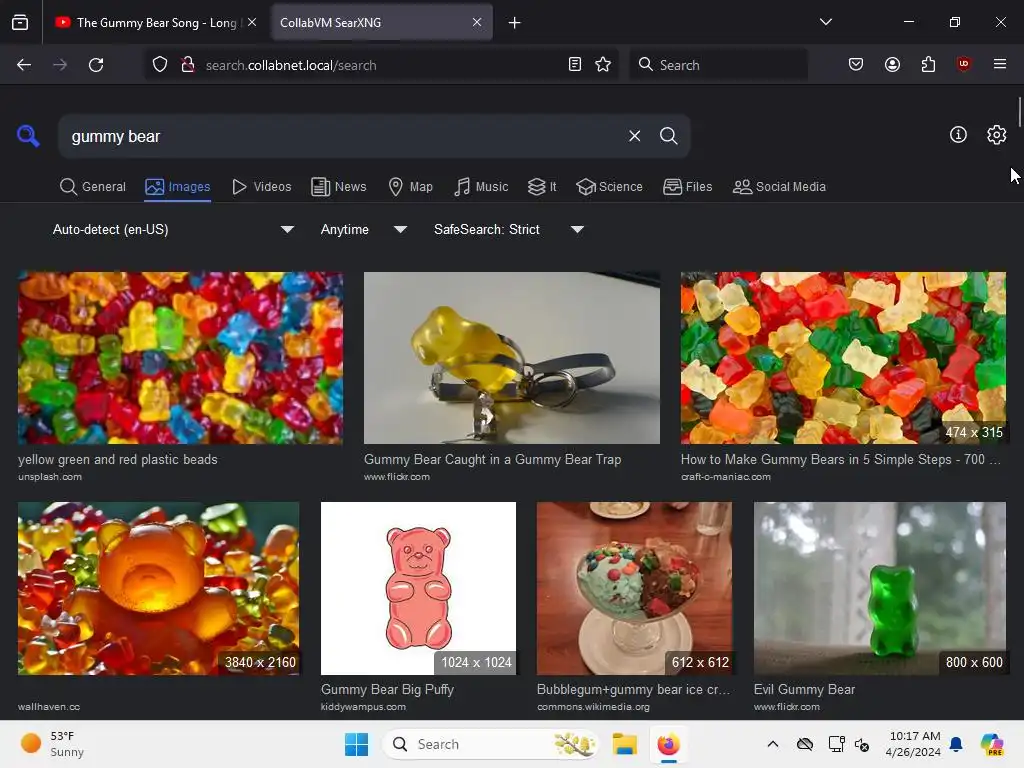Open the colorful gummy bears unsplash thumbnail
1024x768 pixels.
pyautogui.click(x=180, y=358)
